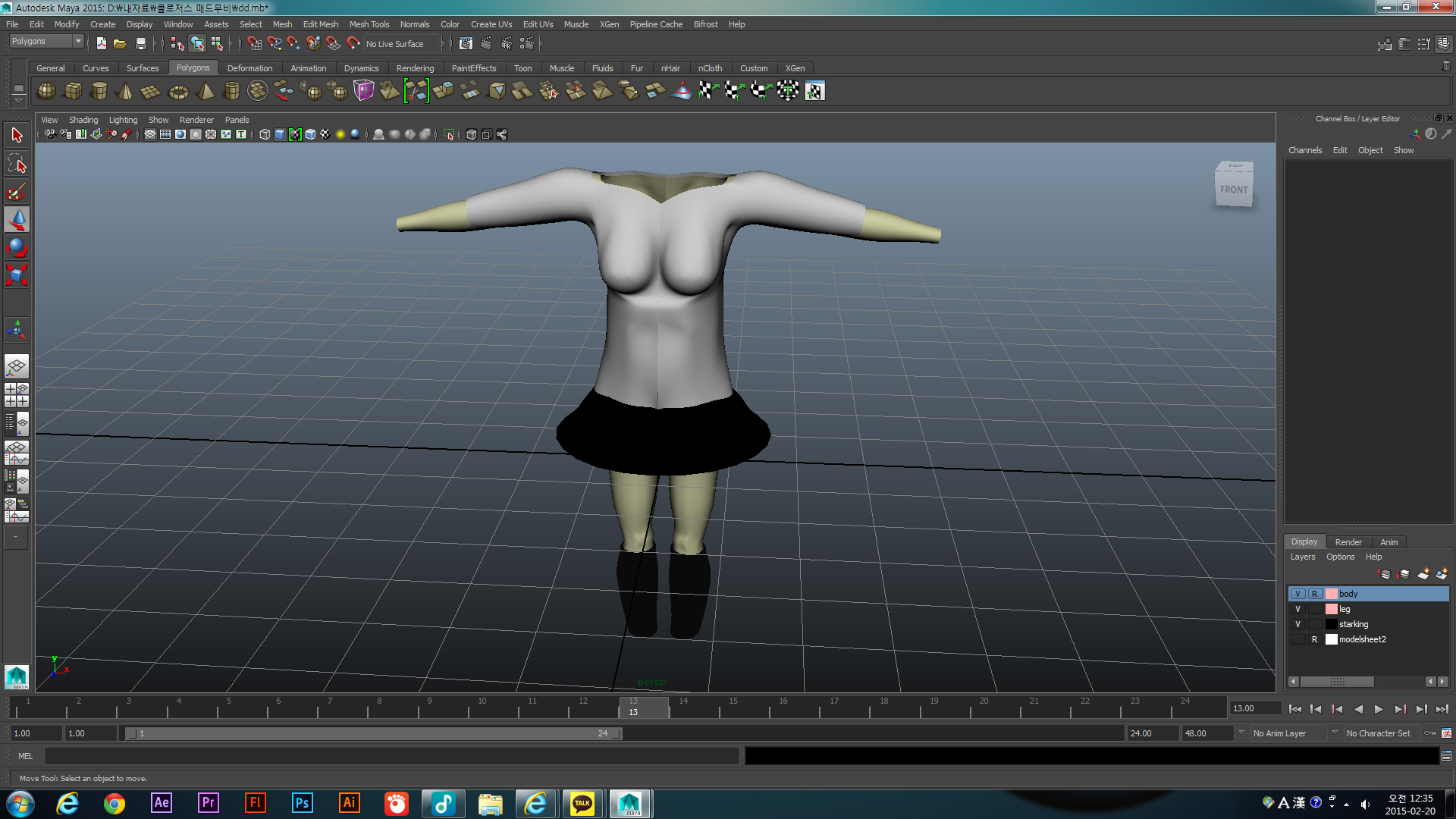
Task: Open the Polygons menu set dropdown
Action: click(45, 41)
